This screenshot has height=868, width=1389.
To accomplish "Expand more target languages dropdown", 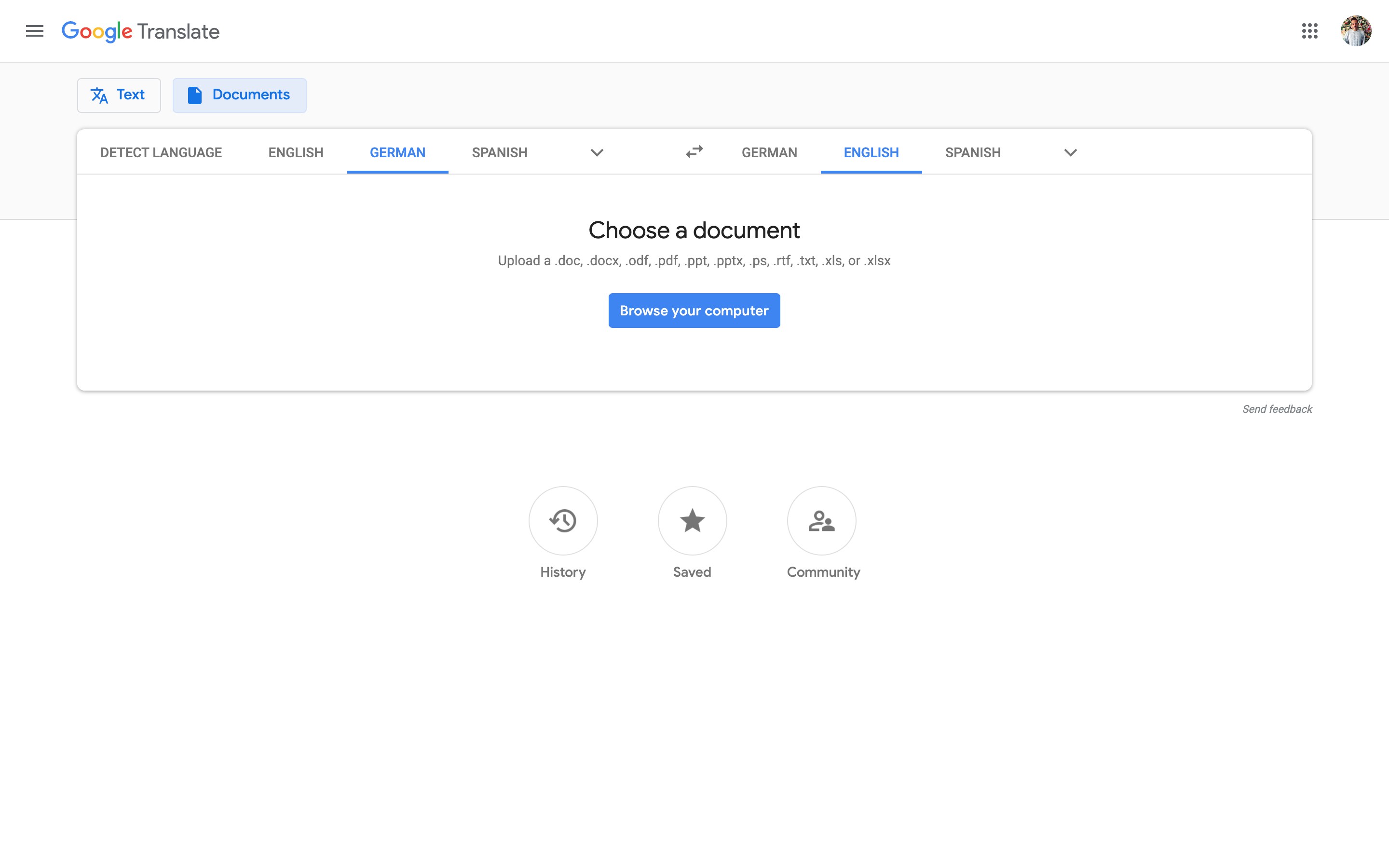I will click(1070, 153).
